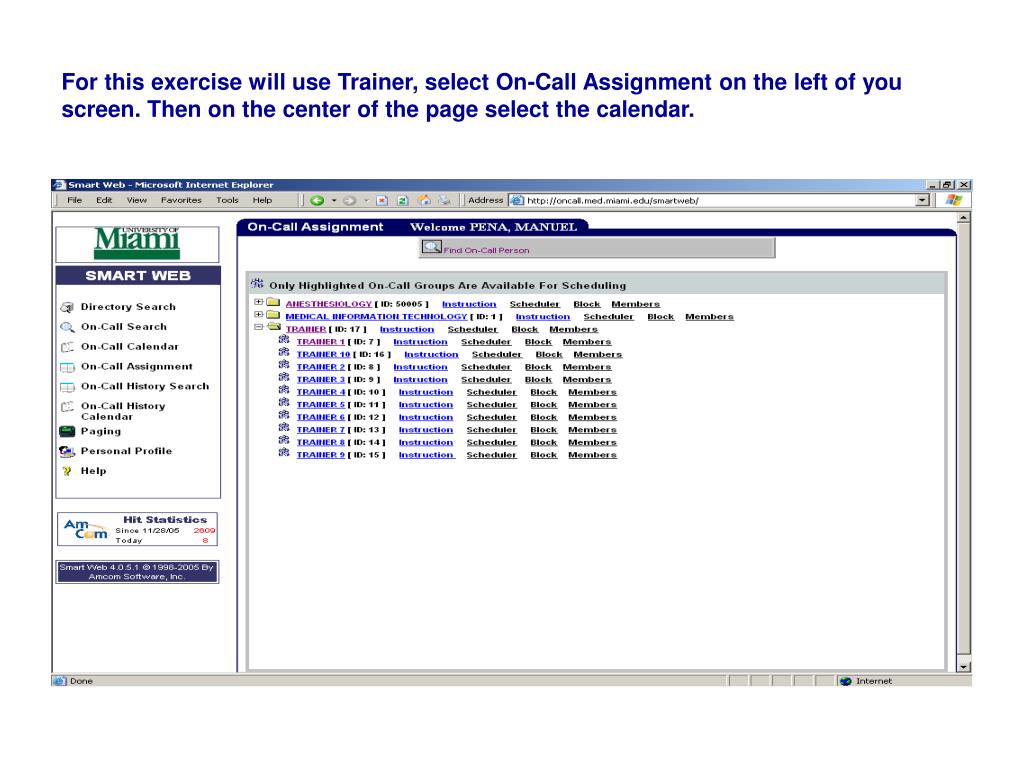Click the Find On-Call Person magnifier icon
The image size is (1024, 768).
coord(432,247)
